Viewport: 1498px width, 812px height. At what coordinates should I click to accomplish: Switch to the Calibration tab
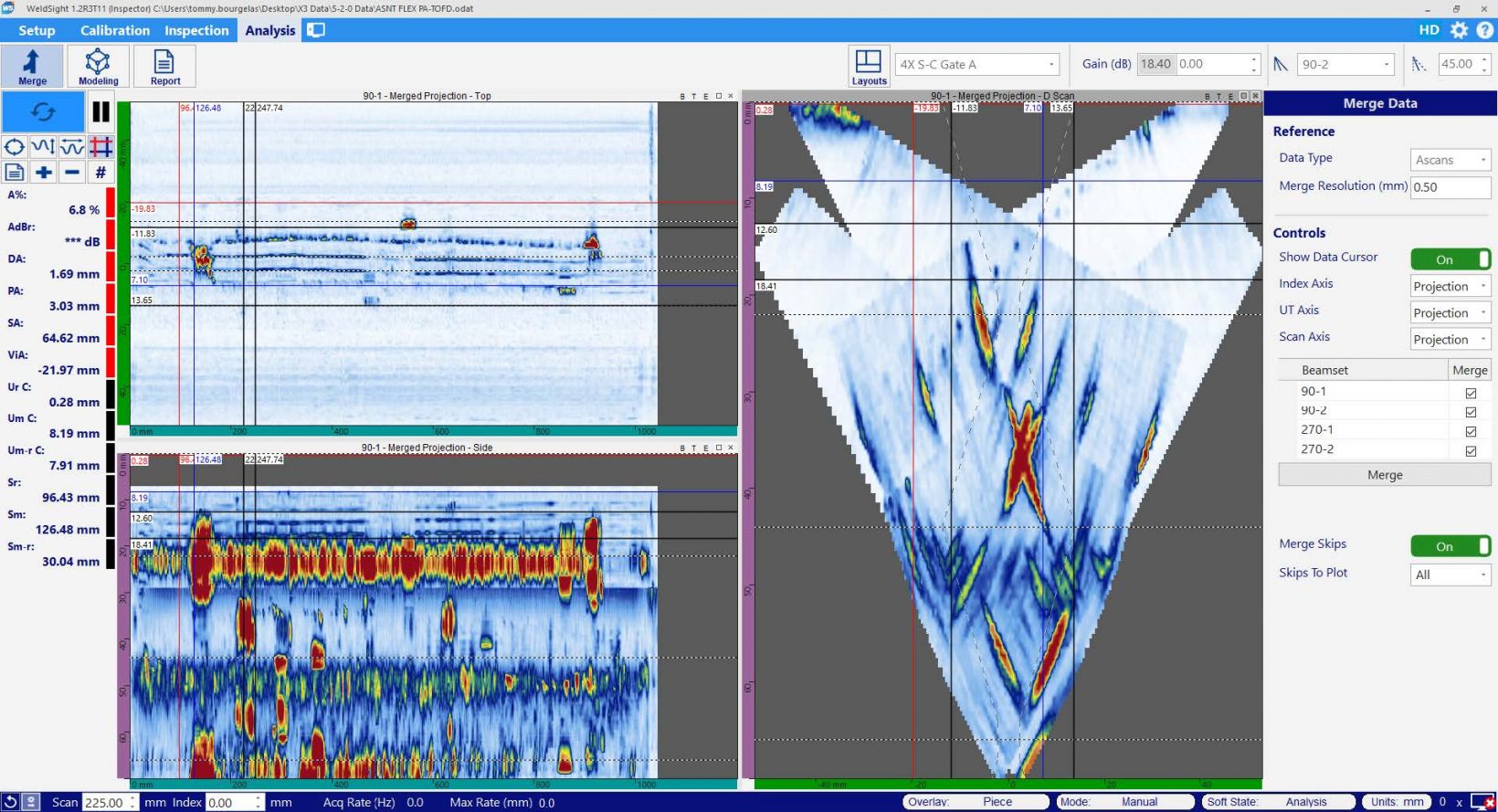point(114,30)
